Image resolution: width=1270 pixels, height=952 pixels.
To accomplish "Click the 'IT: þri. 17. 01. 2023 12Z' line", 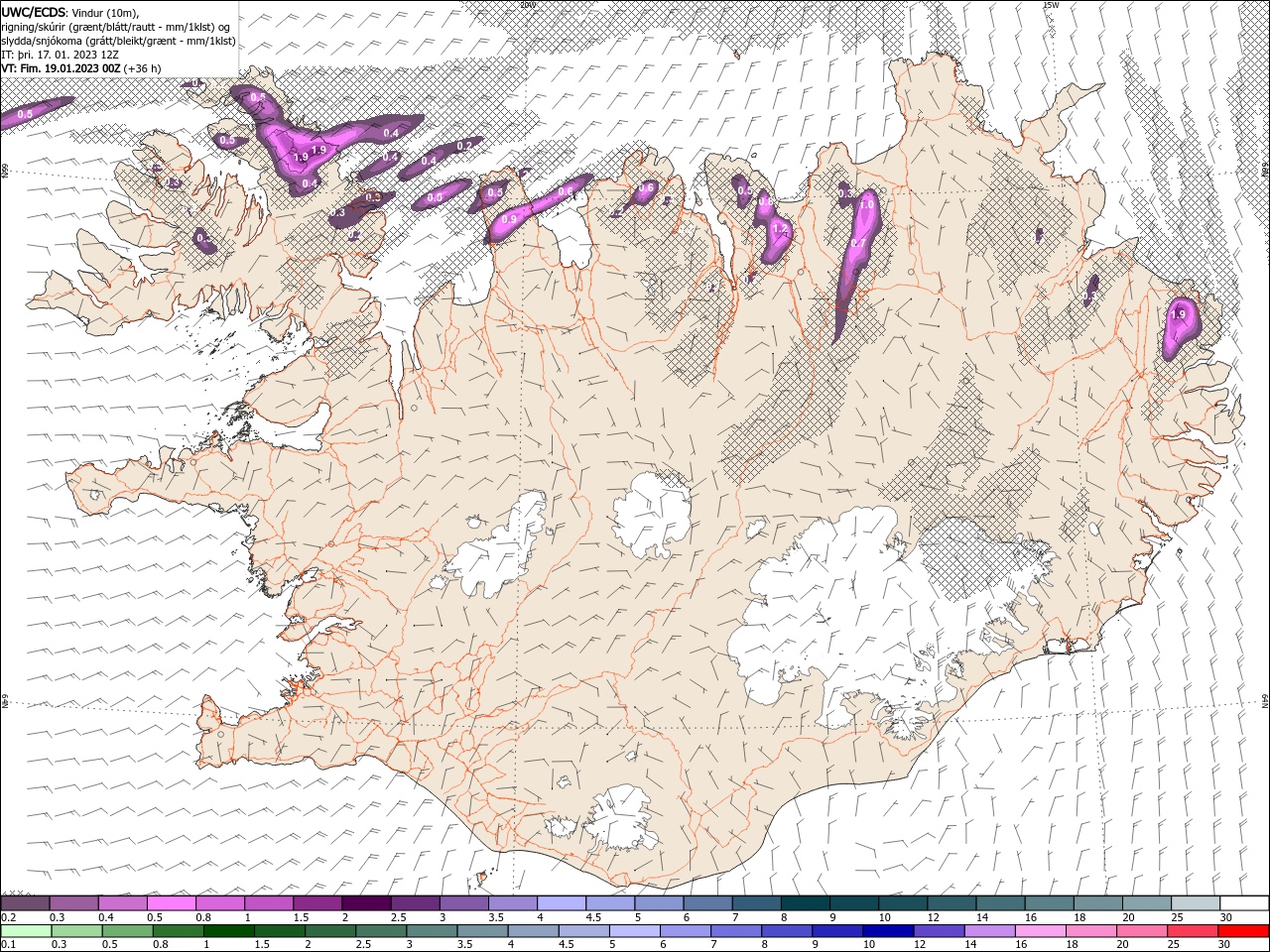I will point(62,55).
